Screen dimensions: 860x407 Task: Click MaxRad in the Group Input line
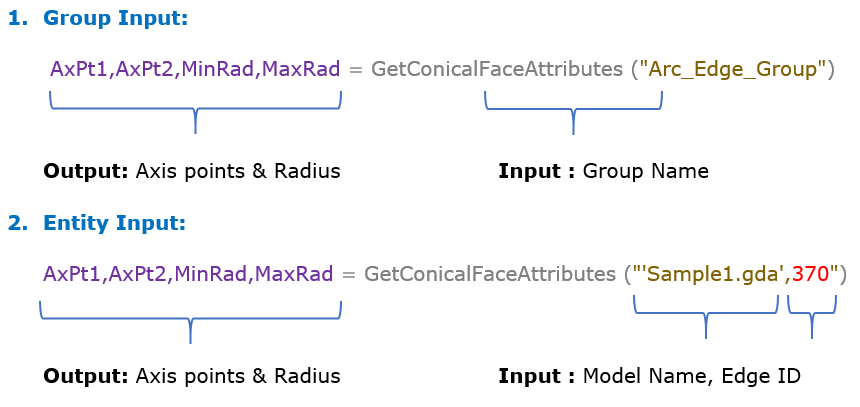300,70
